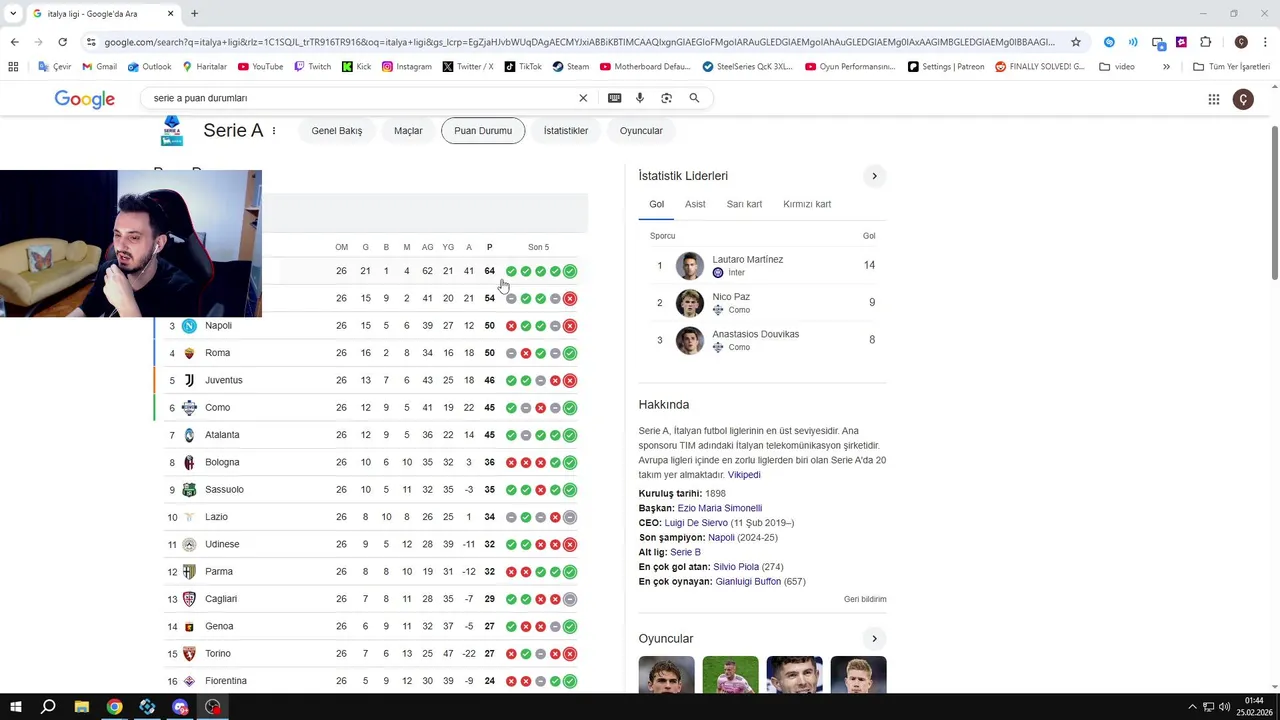Click the Cagliari team crest icon
Screen dimensions: 1280x720
(189, 599)
